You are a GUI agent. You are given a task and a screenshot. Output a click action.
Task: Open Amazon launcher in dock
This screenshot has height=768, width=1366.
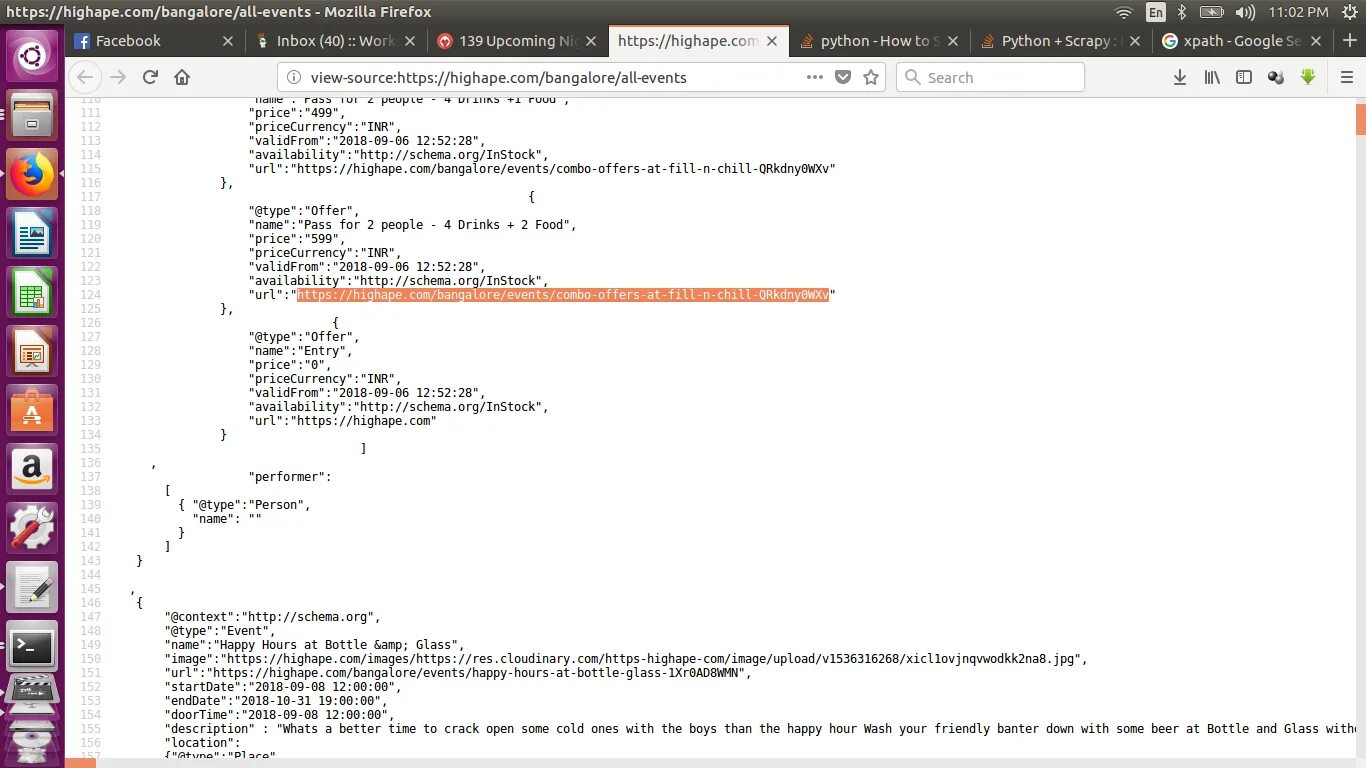(x=32, y=468)
